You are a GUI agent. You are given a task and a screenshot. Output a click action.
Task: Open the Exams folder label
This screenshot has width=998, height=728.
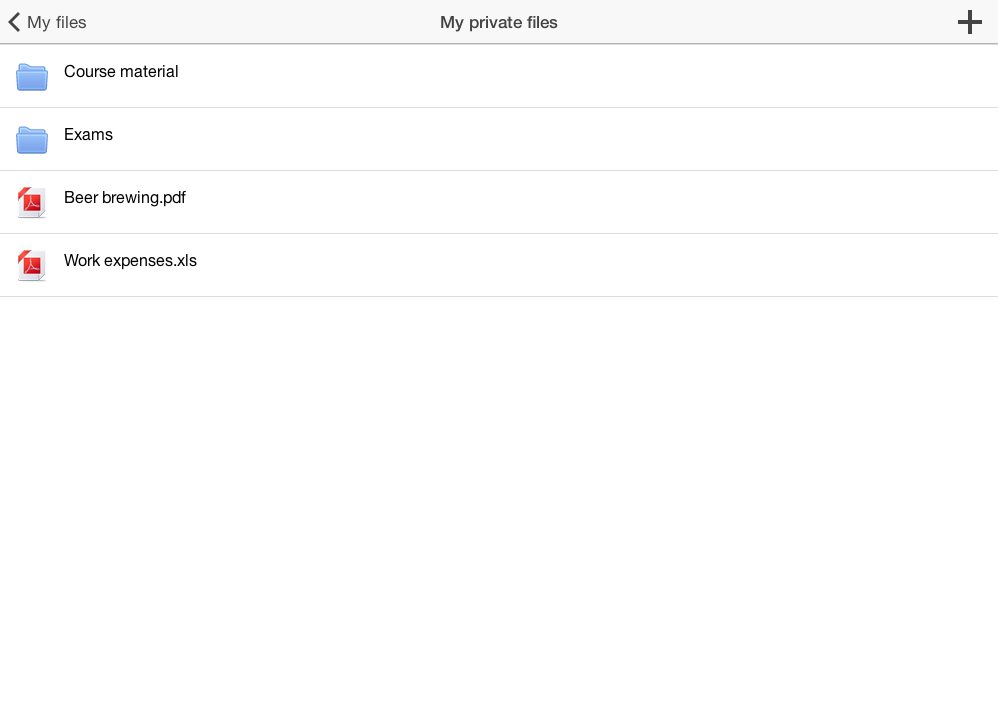pyautogui.click(x=88, y=134)
